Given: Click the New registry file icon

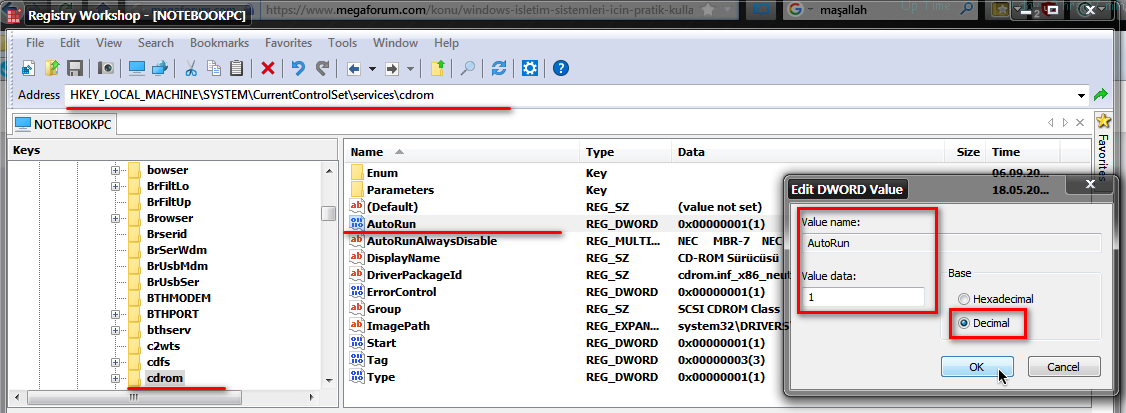Looking at the screenshot, I should click(x=29, y=68).
